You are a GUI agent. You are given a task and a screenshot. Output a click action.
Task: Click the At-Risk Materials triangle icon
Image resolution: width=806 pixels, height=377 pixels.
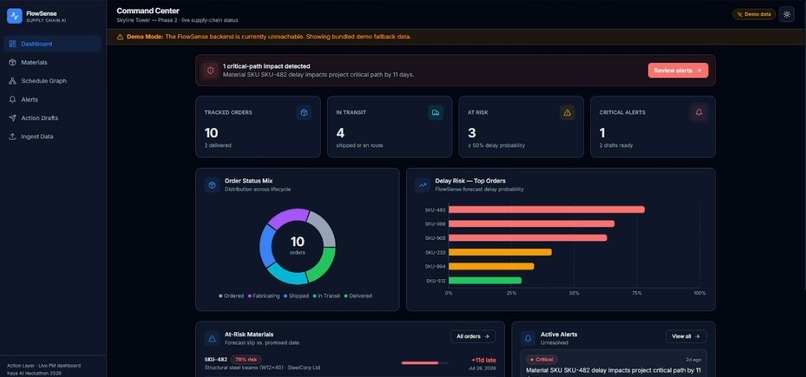[212, 338]
